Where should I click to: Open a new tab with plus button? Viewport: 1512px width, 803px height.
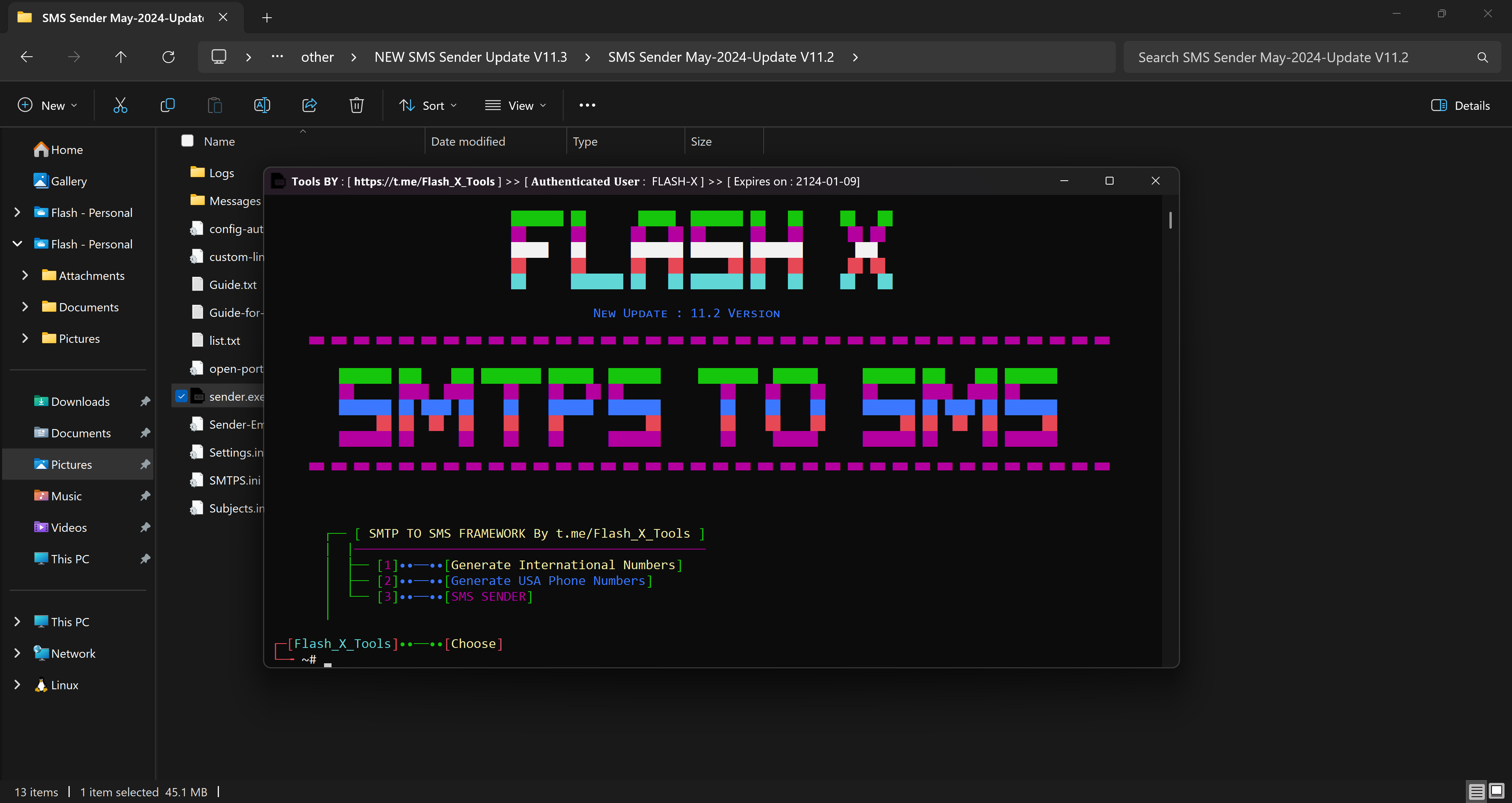(x=267, y=18)
